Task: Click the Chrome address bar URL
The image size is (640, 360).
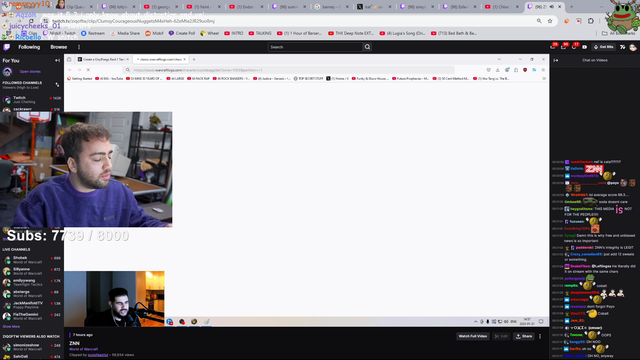Action: 133,21
